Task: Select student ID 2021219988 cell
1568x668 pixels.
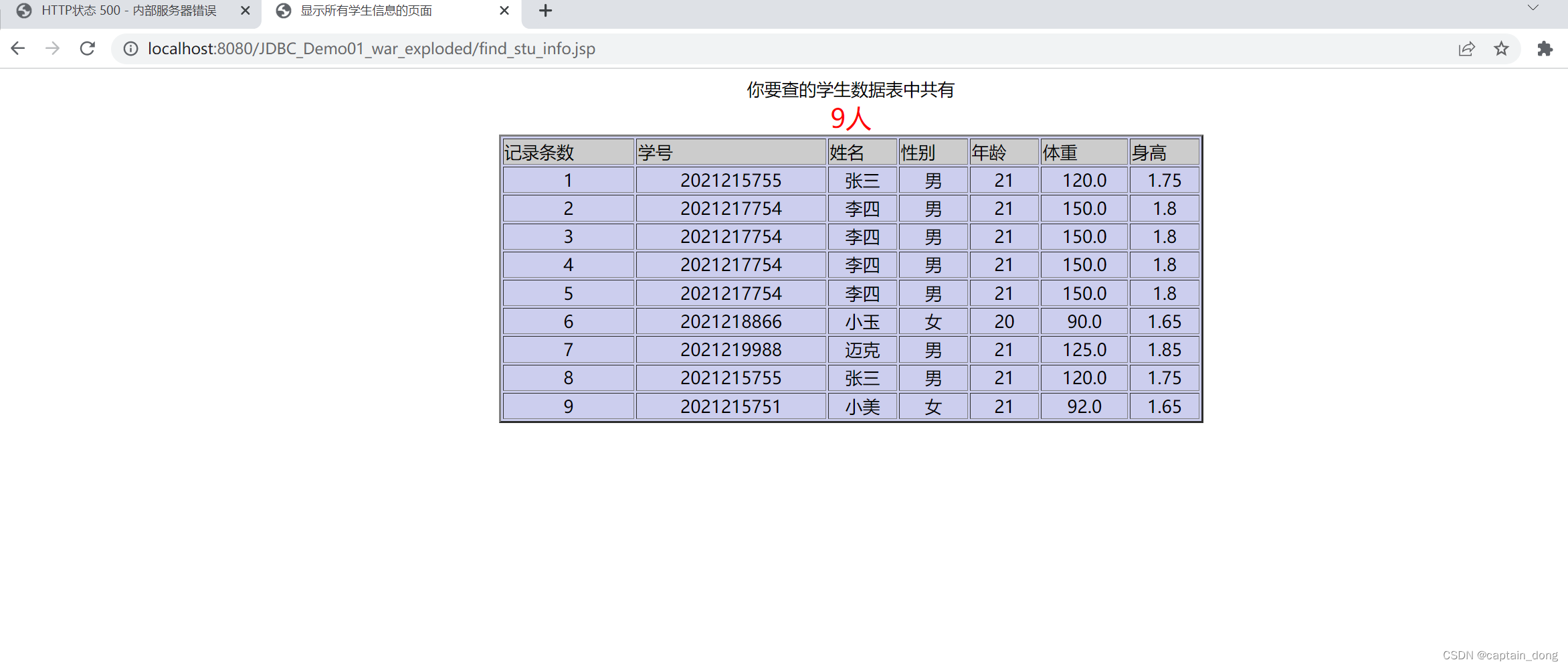Action: (730, 349)
